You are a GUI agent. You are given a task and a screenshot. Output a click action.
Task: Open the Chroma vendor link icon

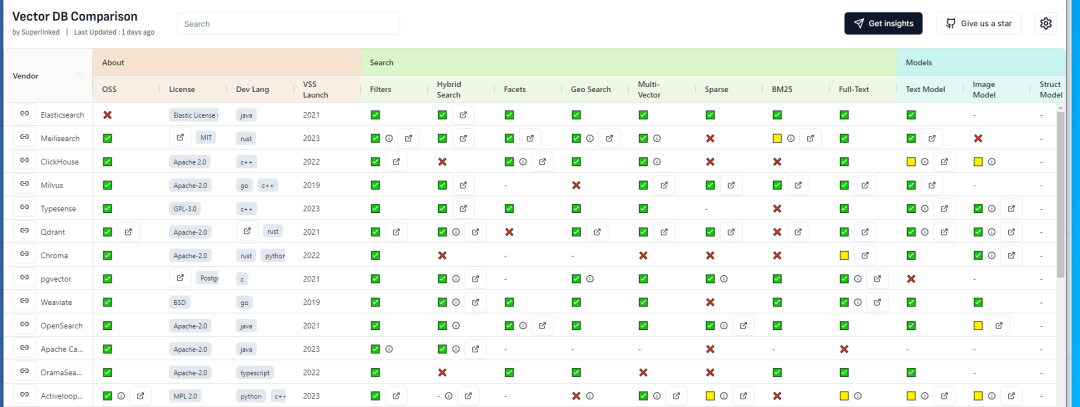point(24,254)
